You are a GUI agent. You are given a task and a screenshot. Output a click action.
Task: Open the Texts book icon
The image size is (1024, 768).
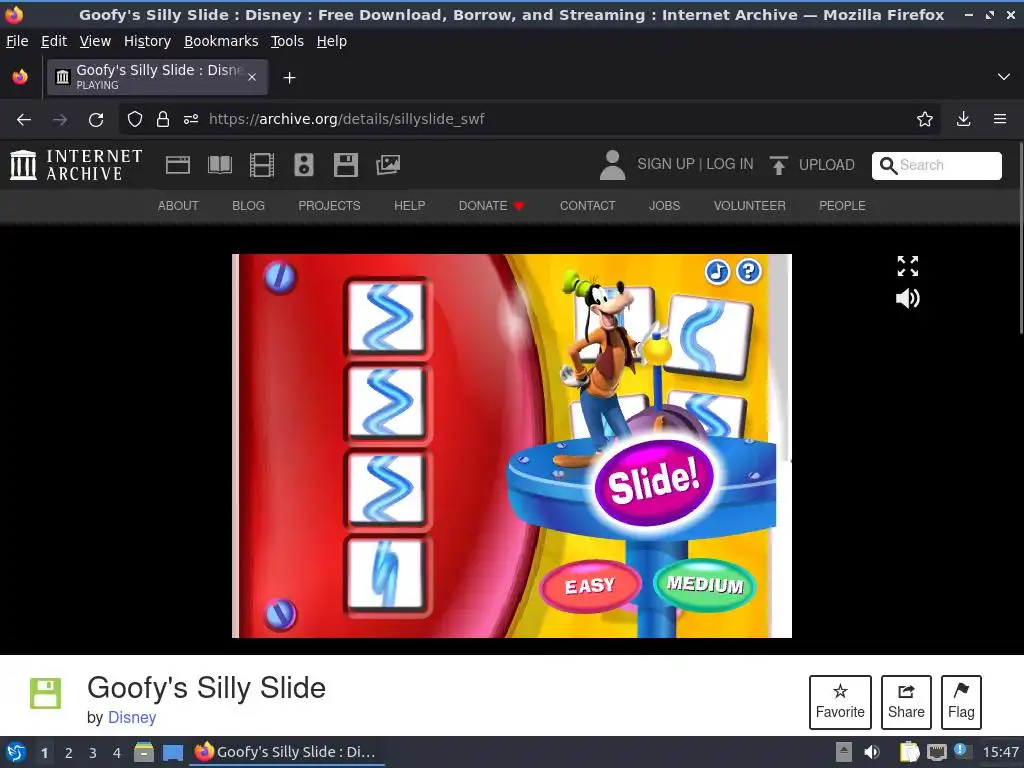pos(219,165)
